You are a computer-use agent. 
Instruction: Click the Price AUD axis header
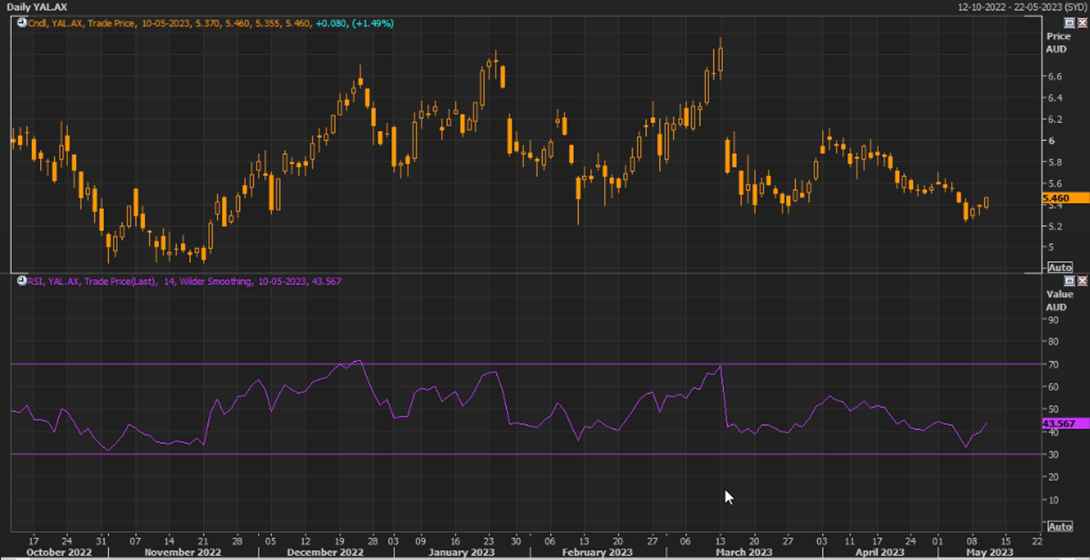pos(1057,42)
